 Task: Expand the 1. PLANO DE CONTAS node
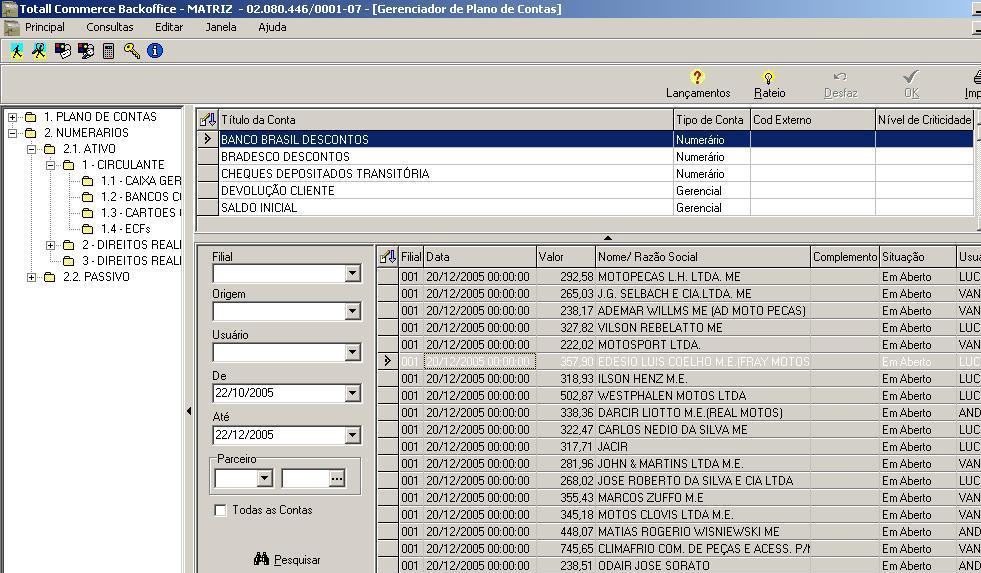point(13,117)
